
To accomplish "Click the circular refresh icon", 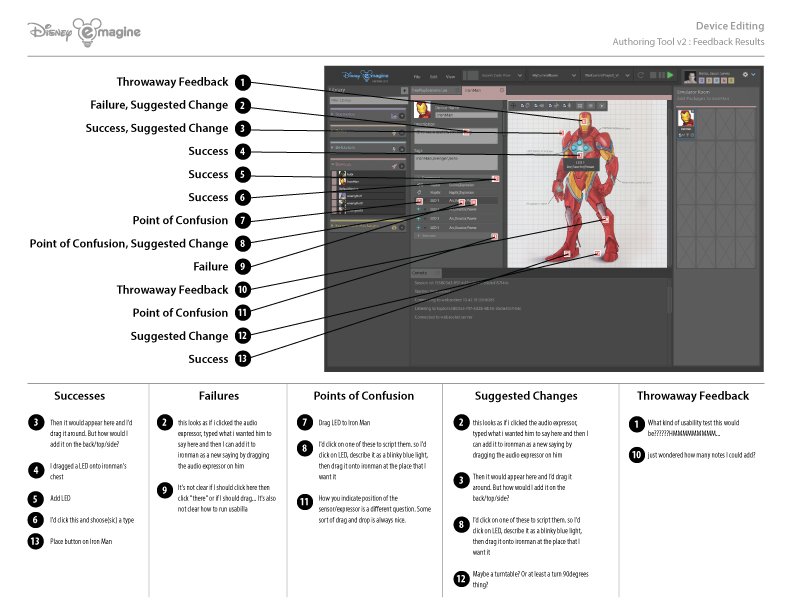I will pos(640,75).
